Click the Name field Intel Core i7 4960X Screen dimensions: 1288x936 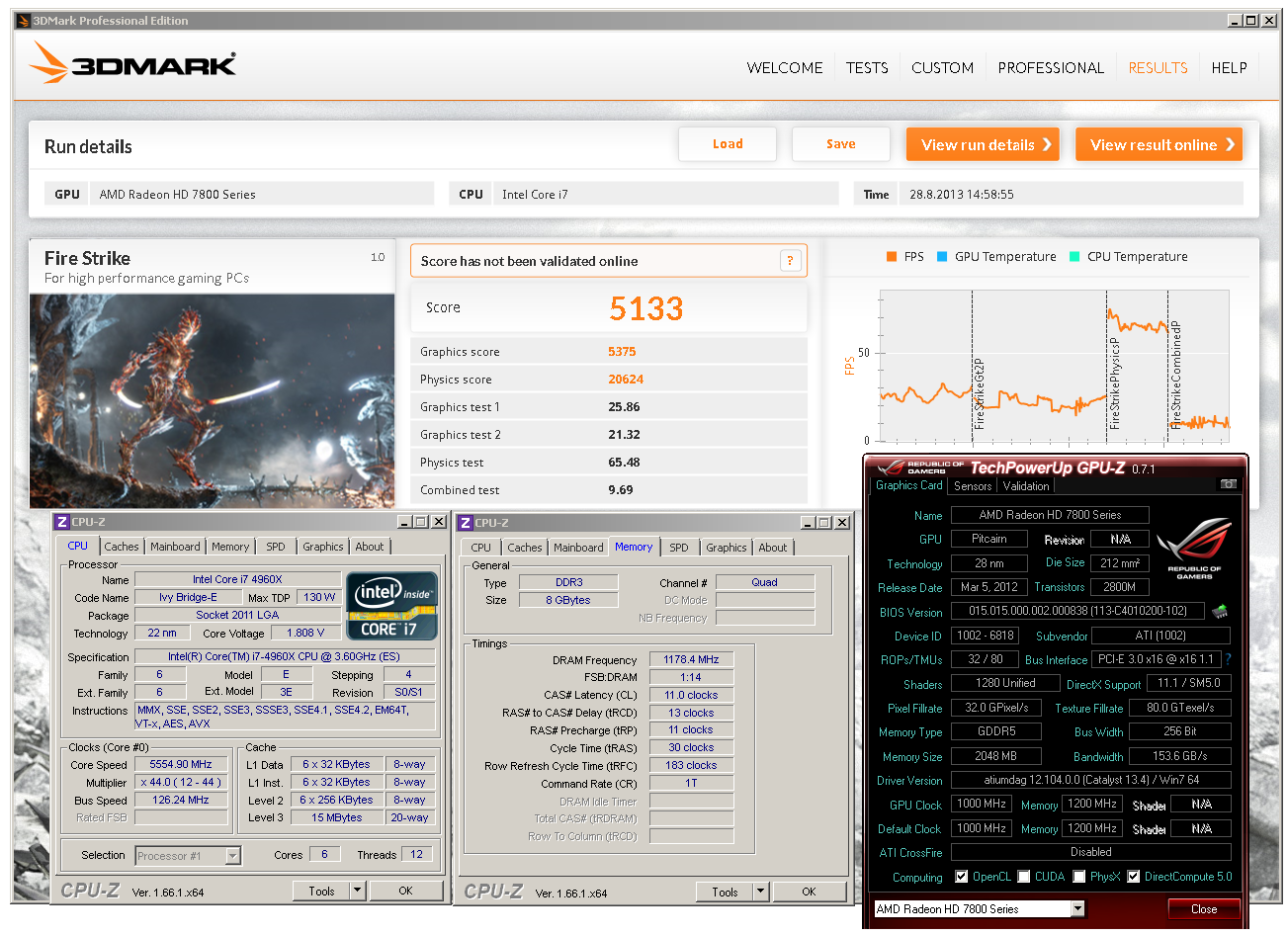237,579
